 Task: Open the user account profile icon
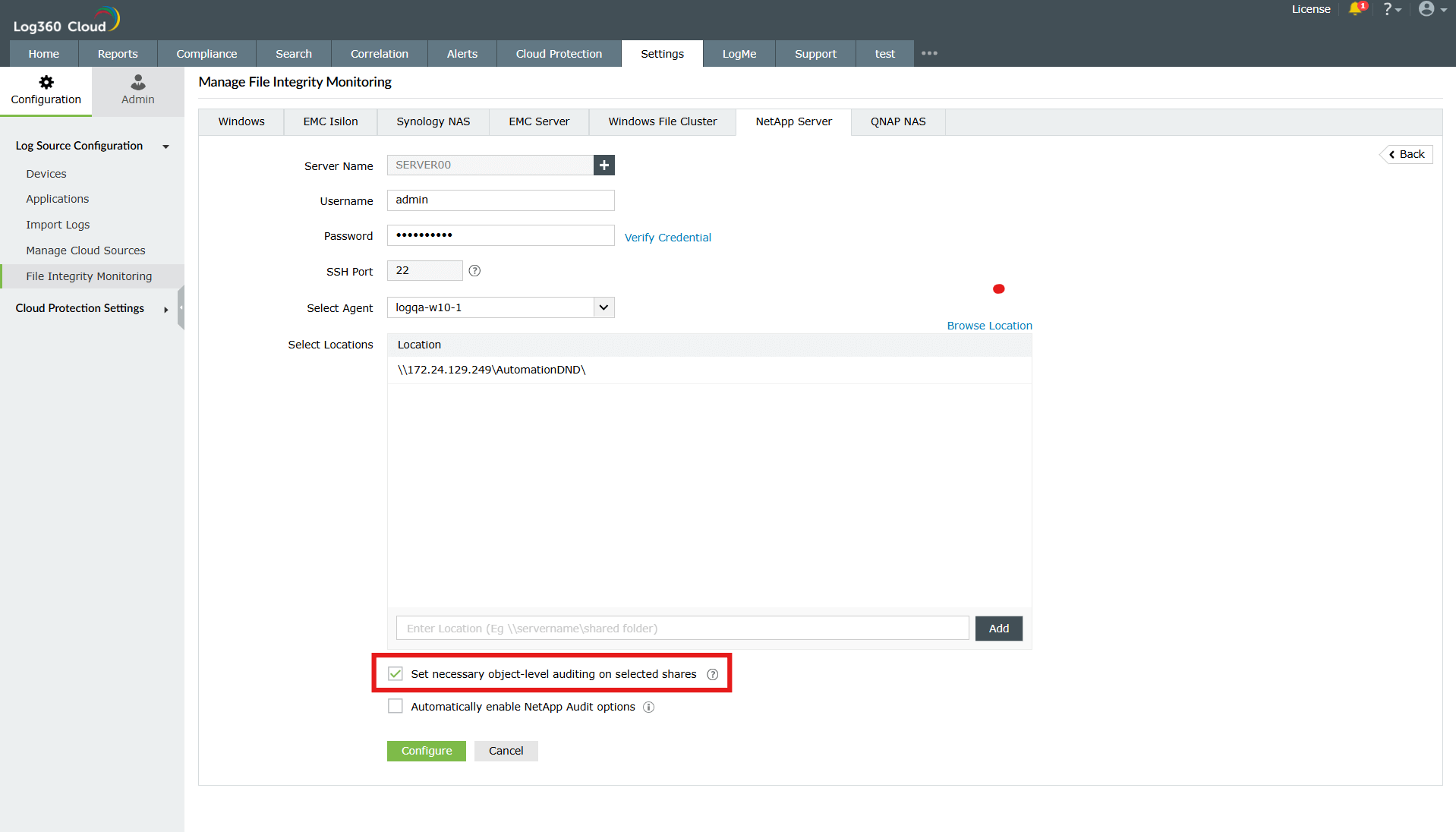point(1428,10)
